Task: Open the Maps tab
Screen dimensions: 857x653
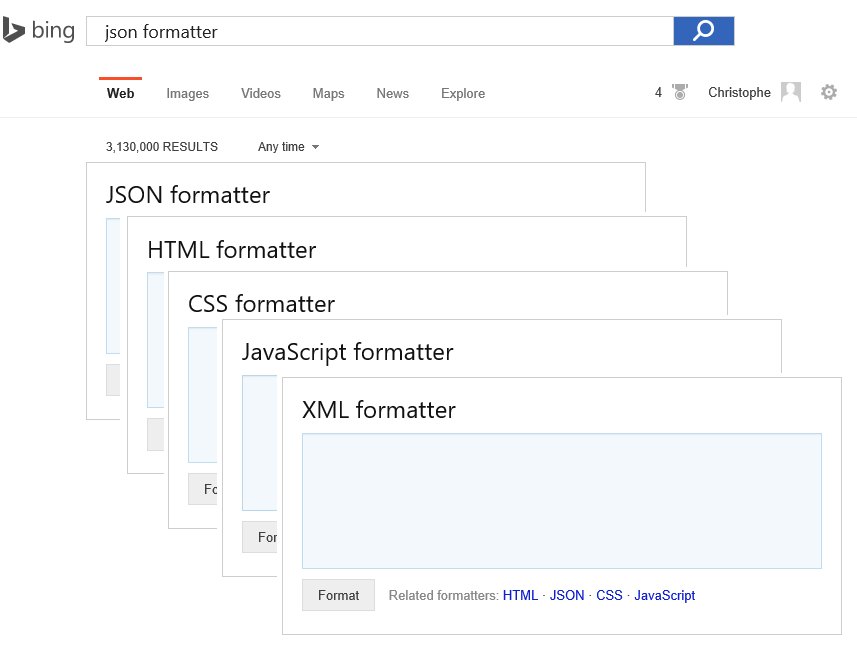Action: [328, 93]
